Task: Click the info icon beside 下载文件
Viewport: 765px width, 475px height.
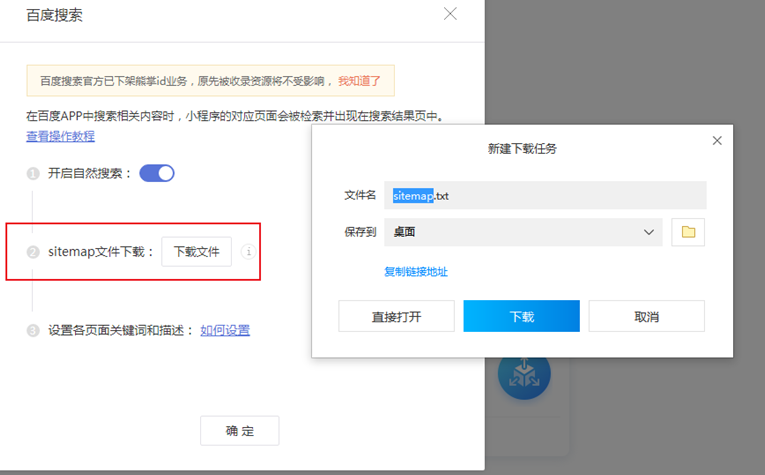Action: [x=248, y=252]
